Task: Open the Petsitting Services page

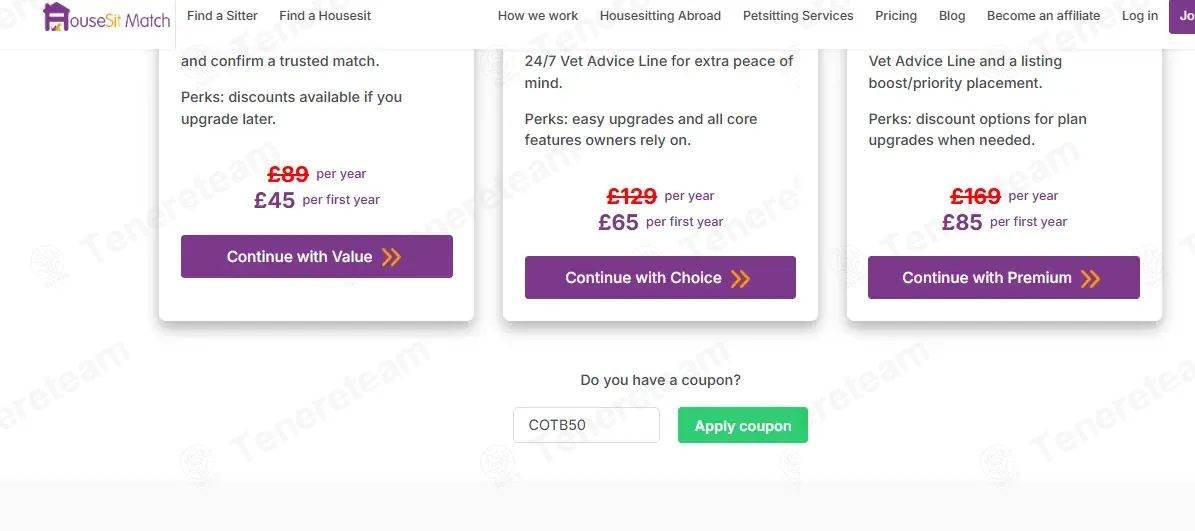Action: tap(798, 15)
